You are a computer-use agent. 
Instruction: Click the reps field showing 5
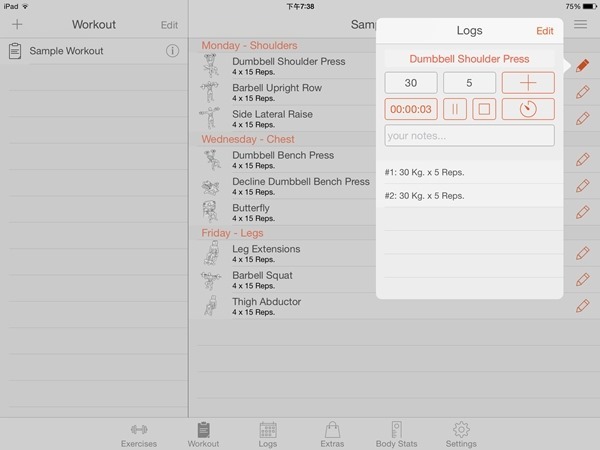[x=470, y=83]
